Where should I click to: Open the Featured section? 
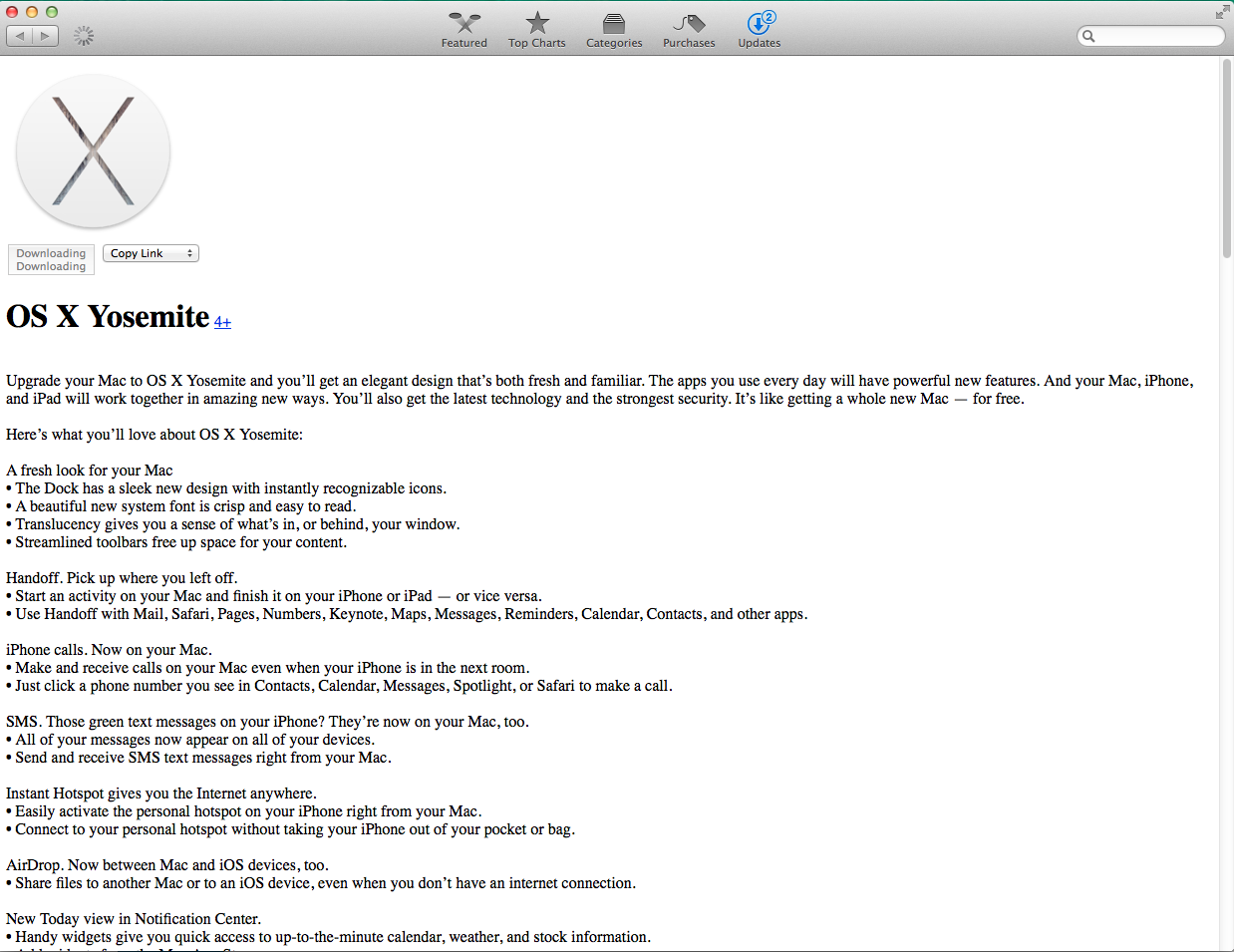[x=463, y=29]
